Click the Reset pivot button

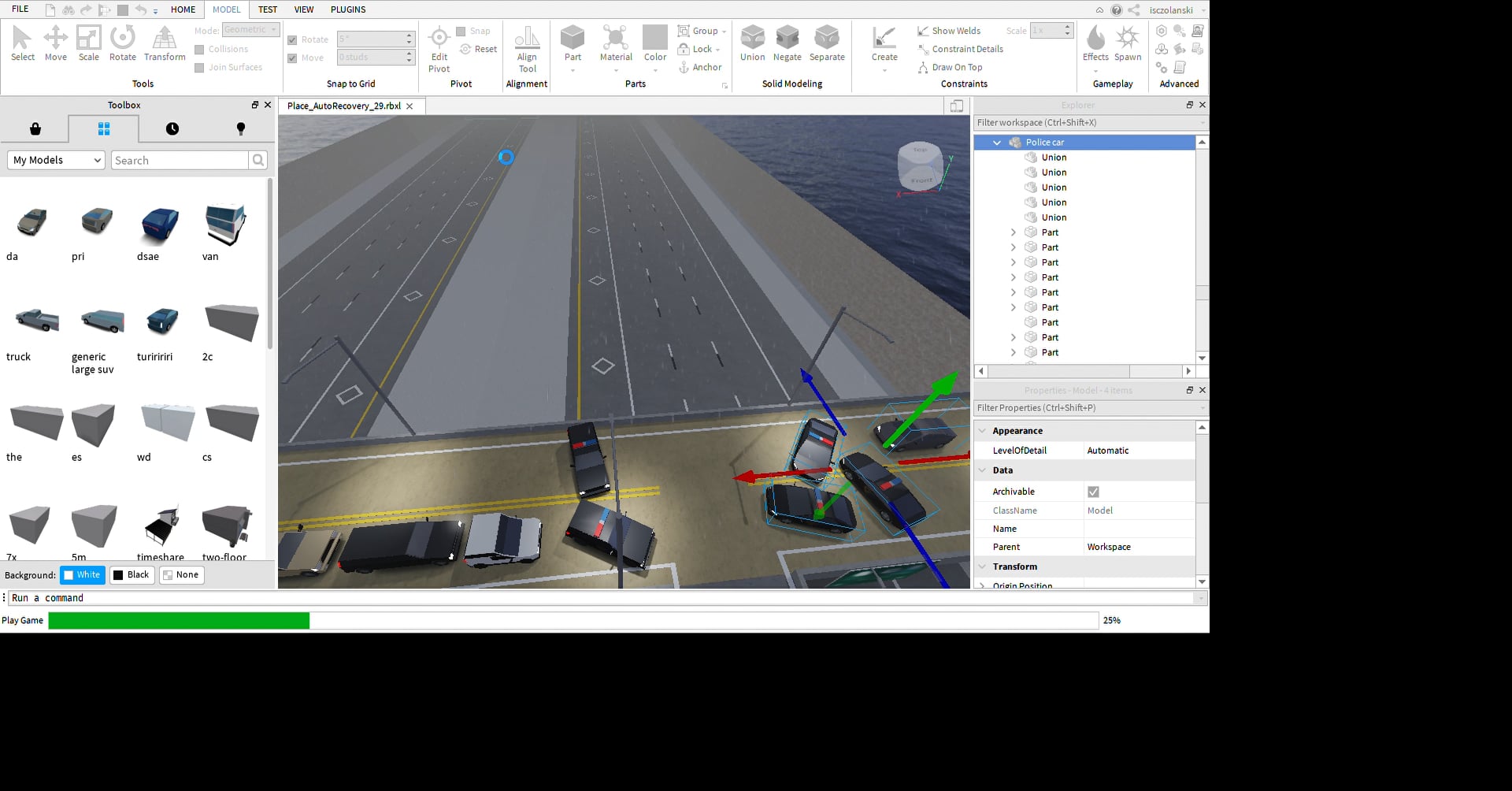click(478, 49)
